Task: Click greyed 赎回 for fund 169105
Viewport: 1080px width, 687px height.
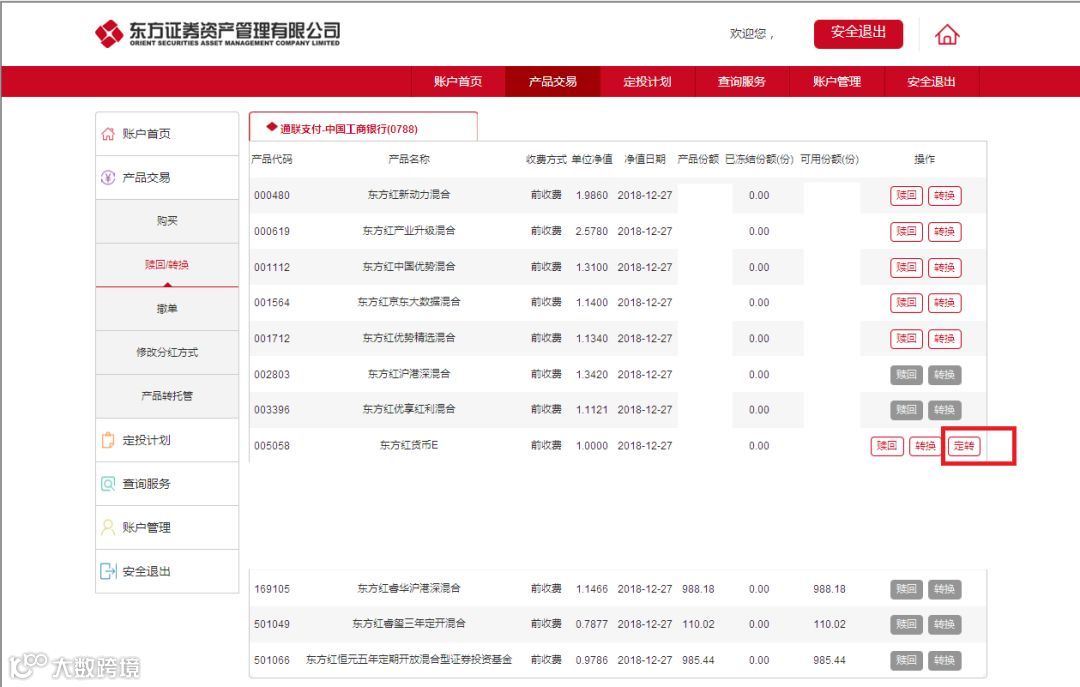Action: tap(906, 589)
